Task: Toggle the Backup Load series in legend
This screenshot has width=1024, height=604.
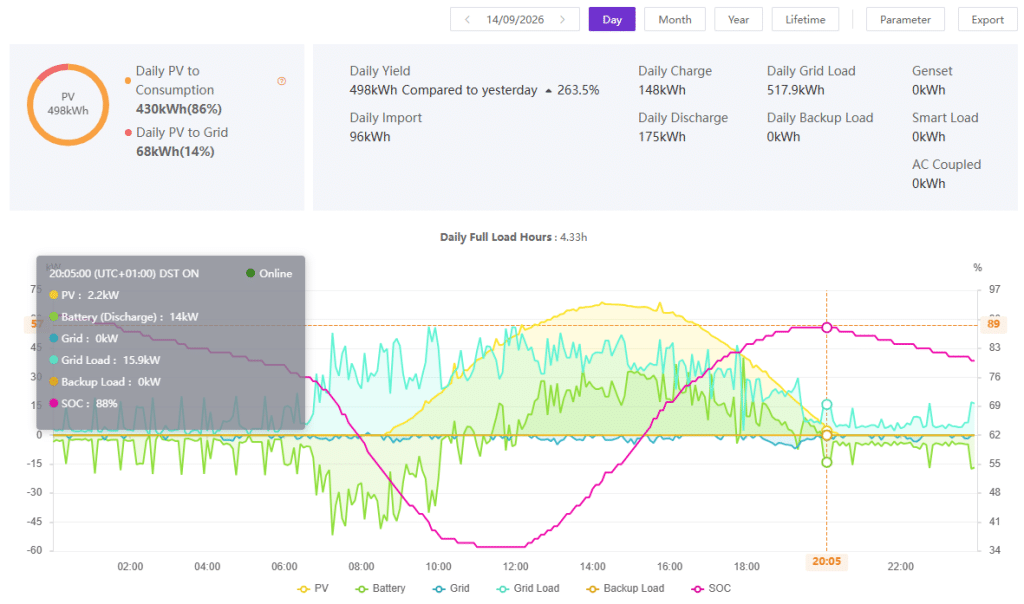Action: [x=626, y=588]
